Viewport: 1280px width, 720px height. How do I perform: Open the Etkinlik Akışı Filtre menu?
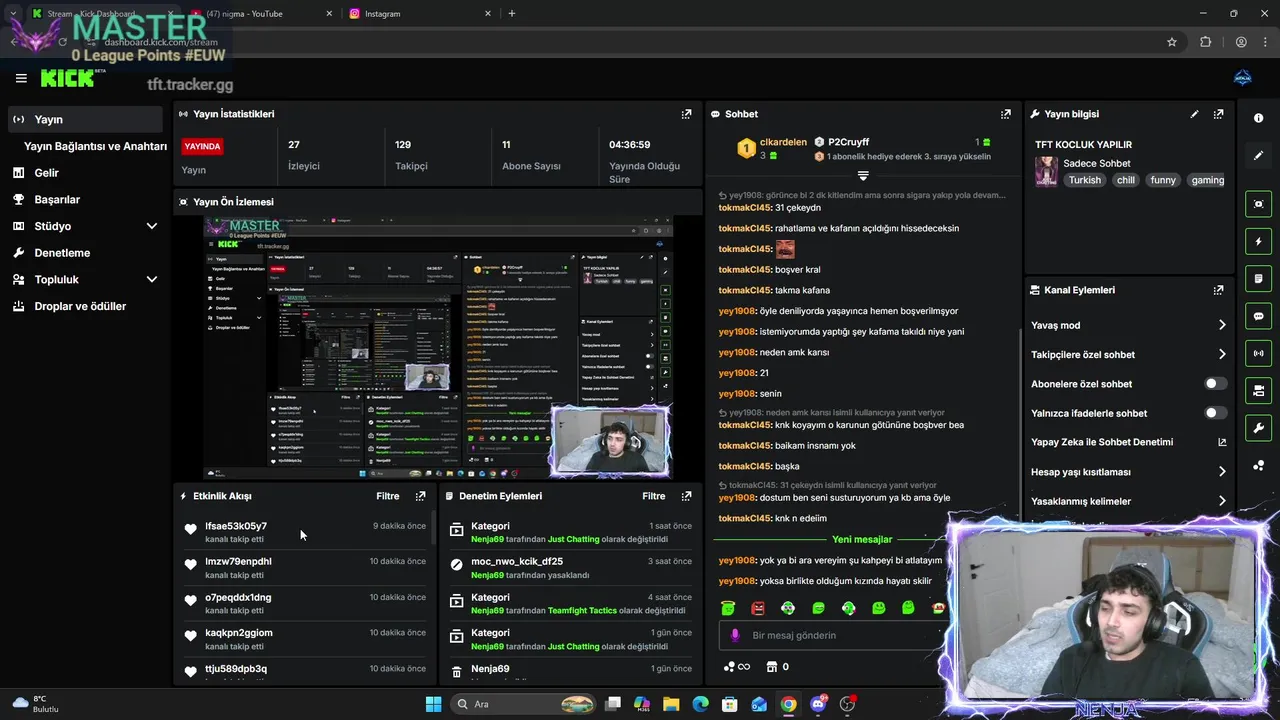coord(387,496)
